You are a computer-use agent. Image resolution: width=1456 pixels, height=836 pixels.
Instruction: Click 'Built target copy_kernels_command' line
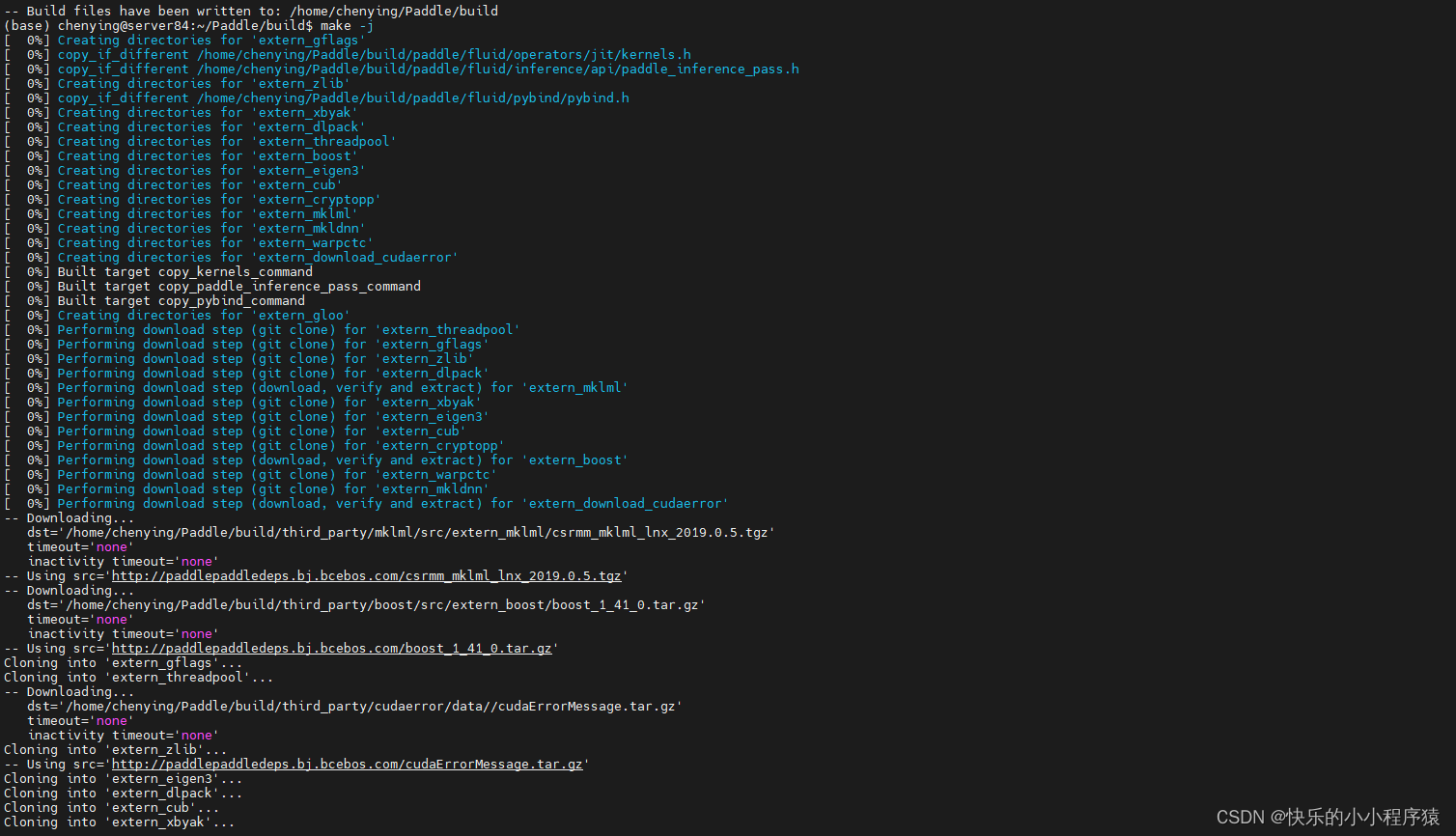158,271
